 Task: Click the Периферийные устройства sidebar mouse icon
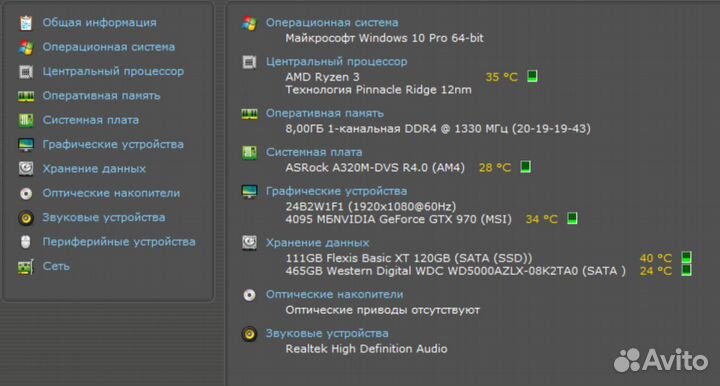tap(26, 242)
